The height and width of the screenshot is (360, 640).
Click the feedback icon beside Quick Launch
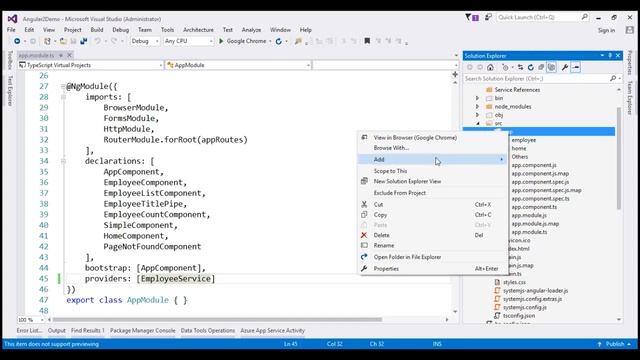[x=488, y=18]
